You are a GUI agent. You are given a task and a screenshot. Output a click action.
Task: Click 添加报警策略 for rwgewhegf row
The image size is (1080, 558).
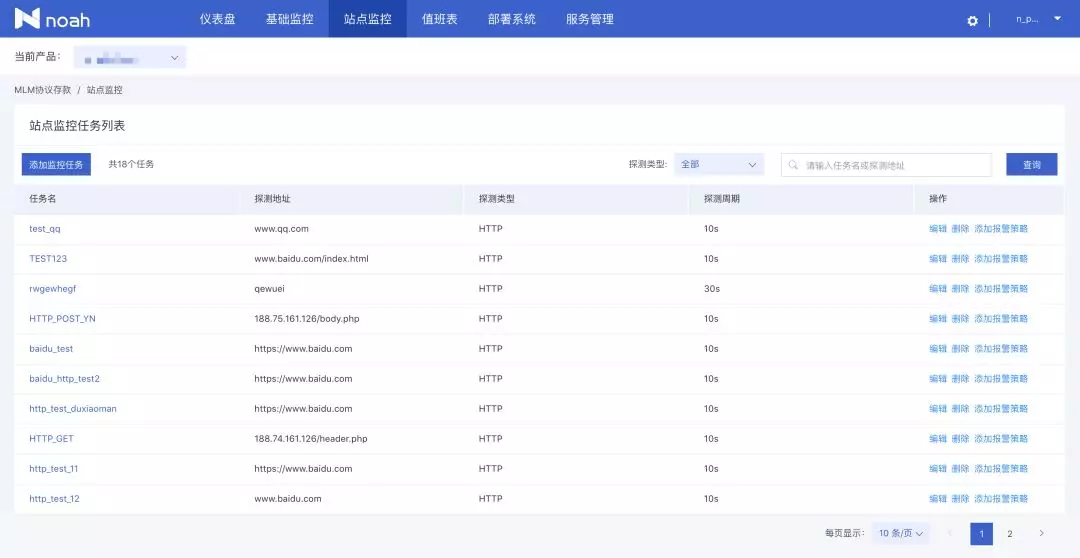tap(1001, 289)
